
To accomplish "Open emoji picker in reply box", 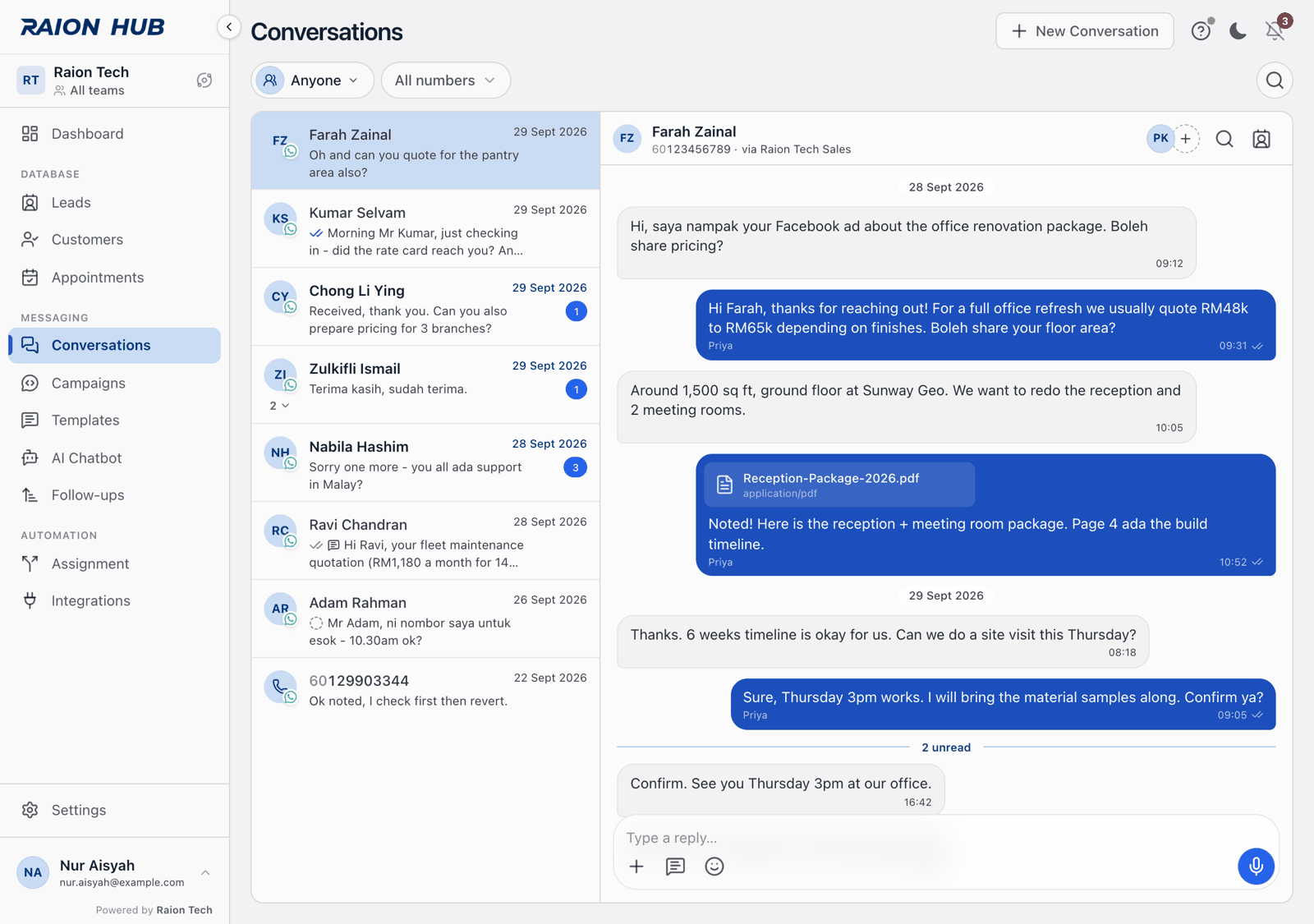I will click(x=714, y=867).
